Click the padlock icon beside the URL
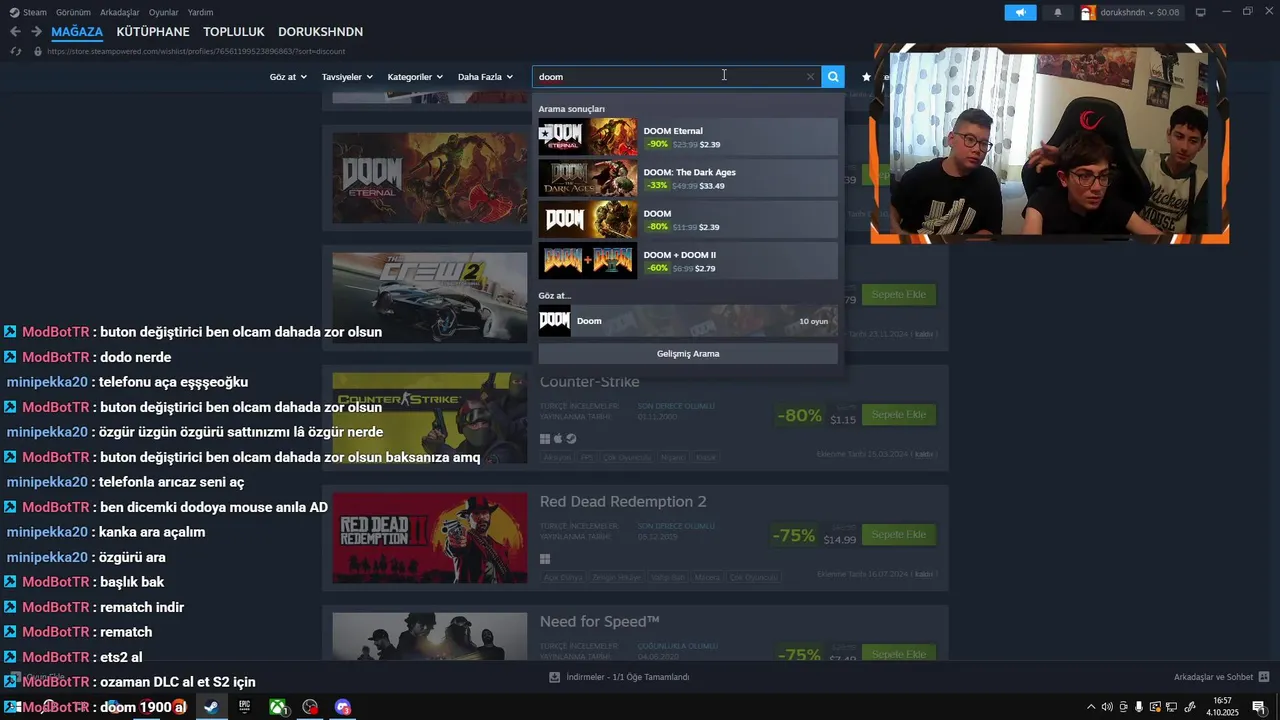 tap(38, 51)
